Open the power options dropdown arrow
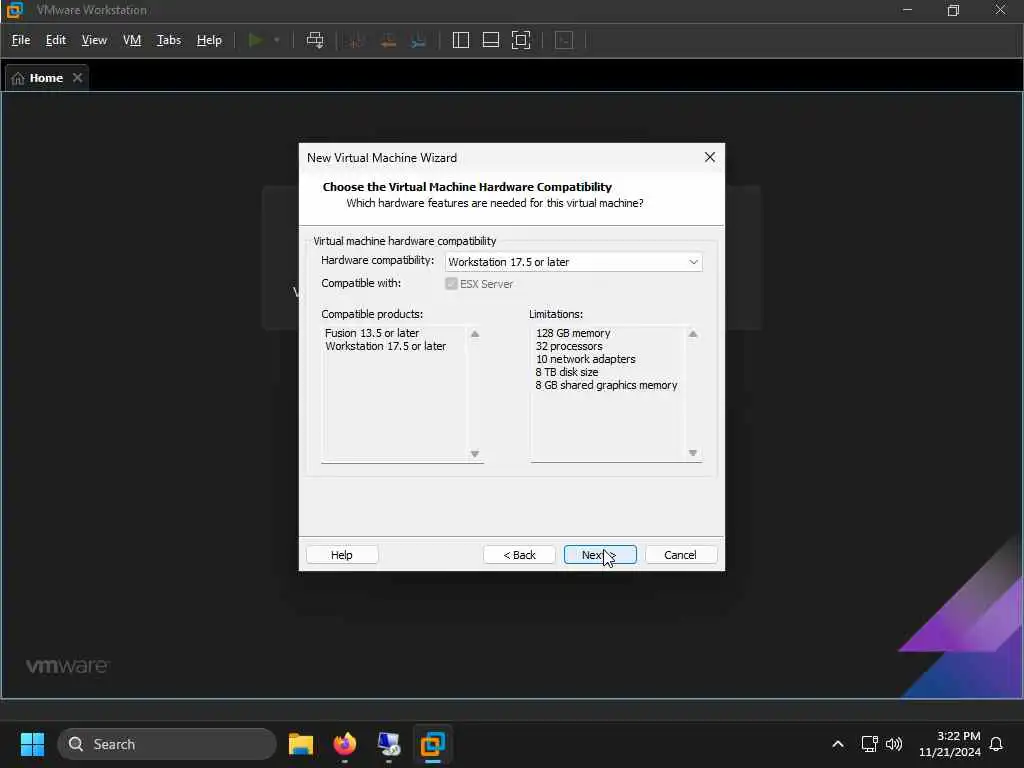This screenshot has width=1024, height=768. [x=277, y=40]
